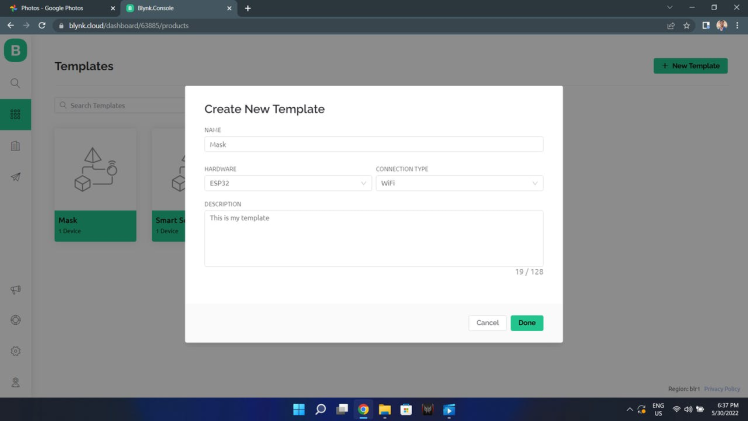Open File Explorer from the taskbar
Viewport: 748px width, 421px height.
pyautogui.click(x=384, y=410)
